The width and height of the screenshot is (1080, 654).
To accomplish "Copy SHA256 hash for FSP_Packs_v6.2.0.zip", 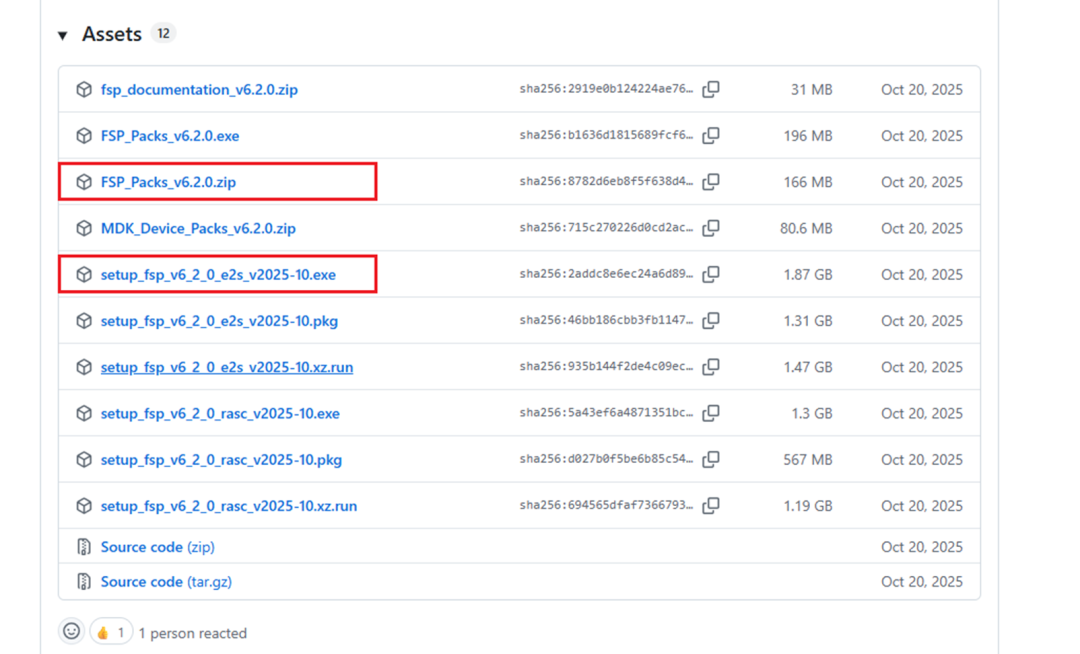I will click(711, 182).
